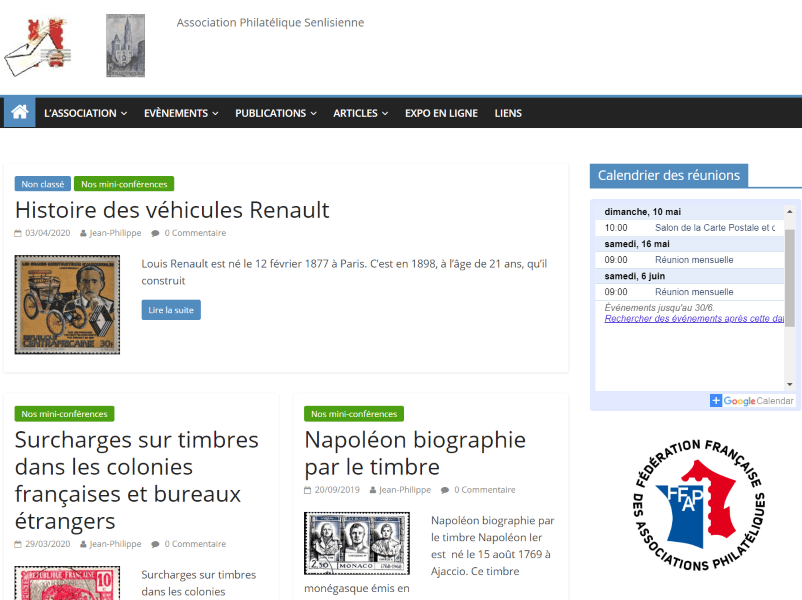This screenshot has width=802, height=600.
Task: Click 'Rechercher des événements après cette date' link
Action: click(x=694, y=319)
